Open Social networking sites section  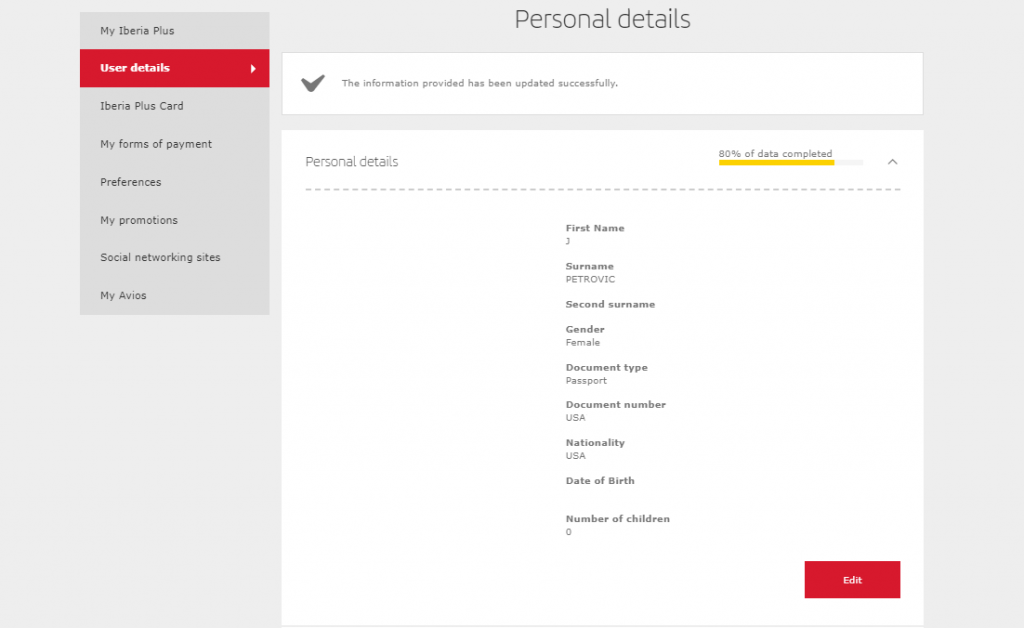pyautogui.click(x=174, y=257)
